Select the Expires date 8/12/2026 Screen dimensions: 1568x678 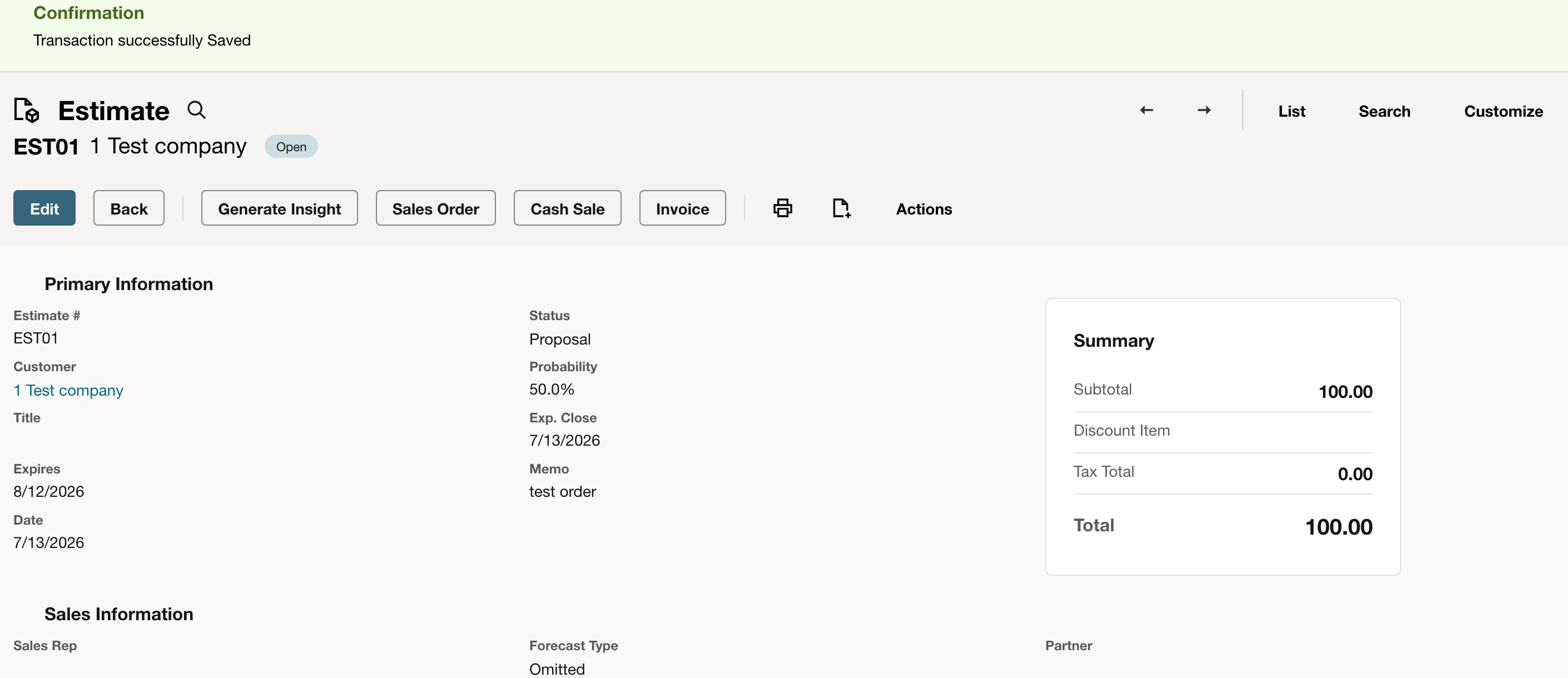pyautogui.click(x=49, y=491)
